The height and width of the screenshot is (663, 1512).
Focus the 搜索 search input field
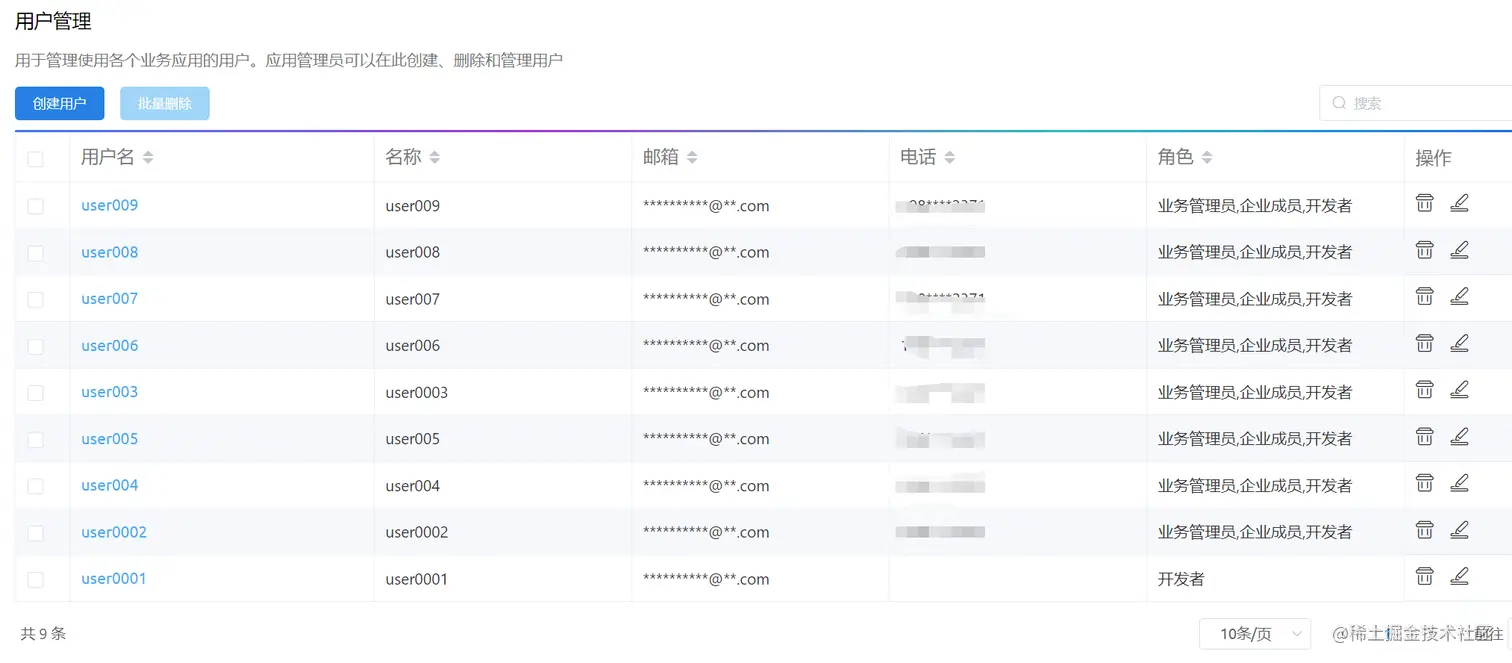[1416, 103]
